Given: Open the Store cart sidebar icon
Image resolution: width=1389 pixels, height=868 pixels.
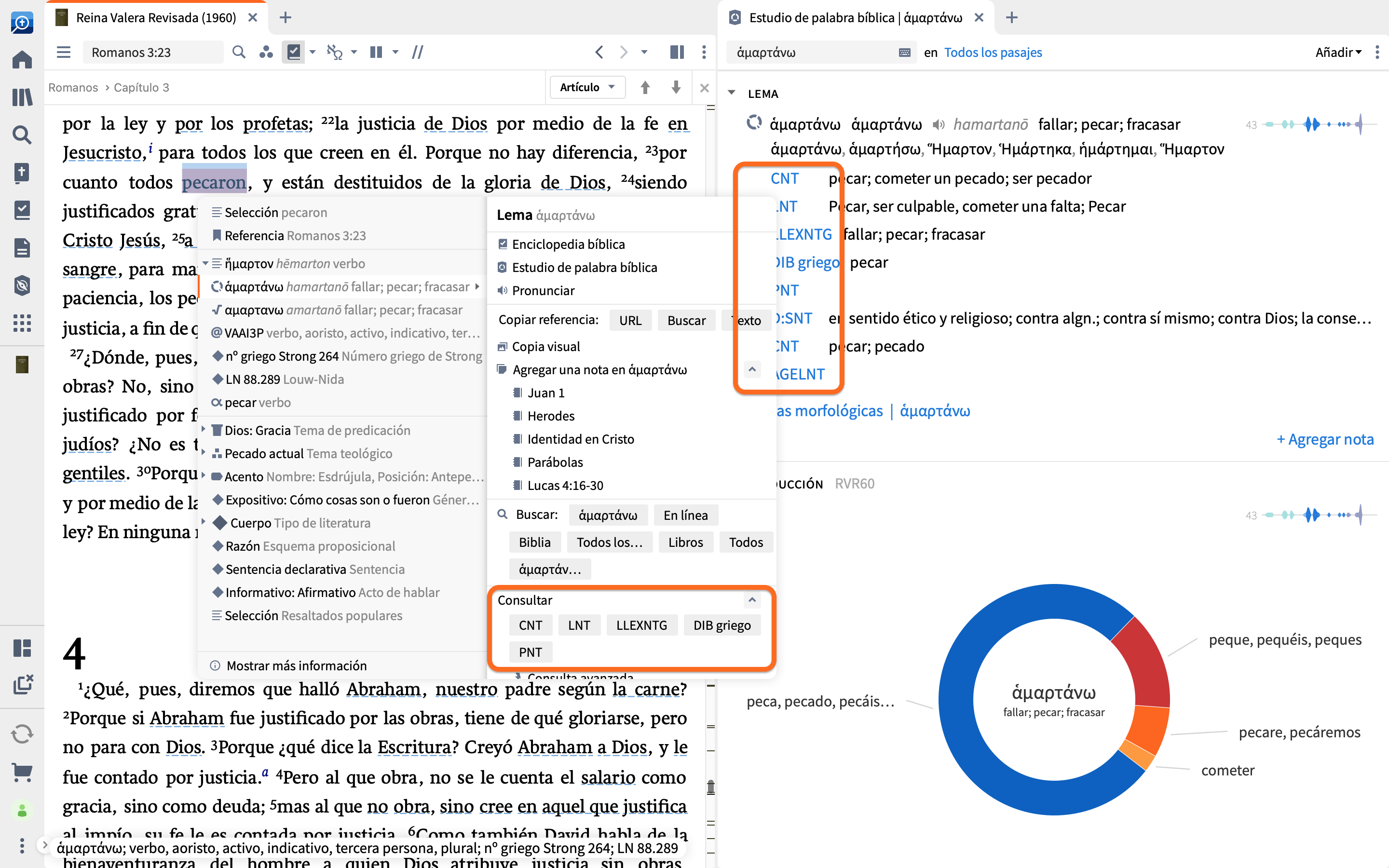Looking at the screenshot, I should coord(22,772).
